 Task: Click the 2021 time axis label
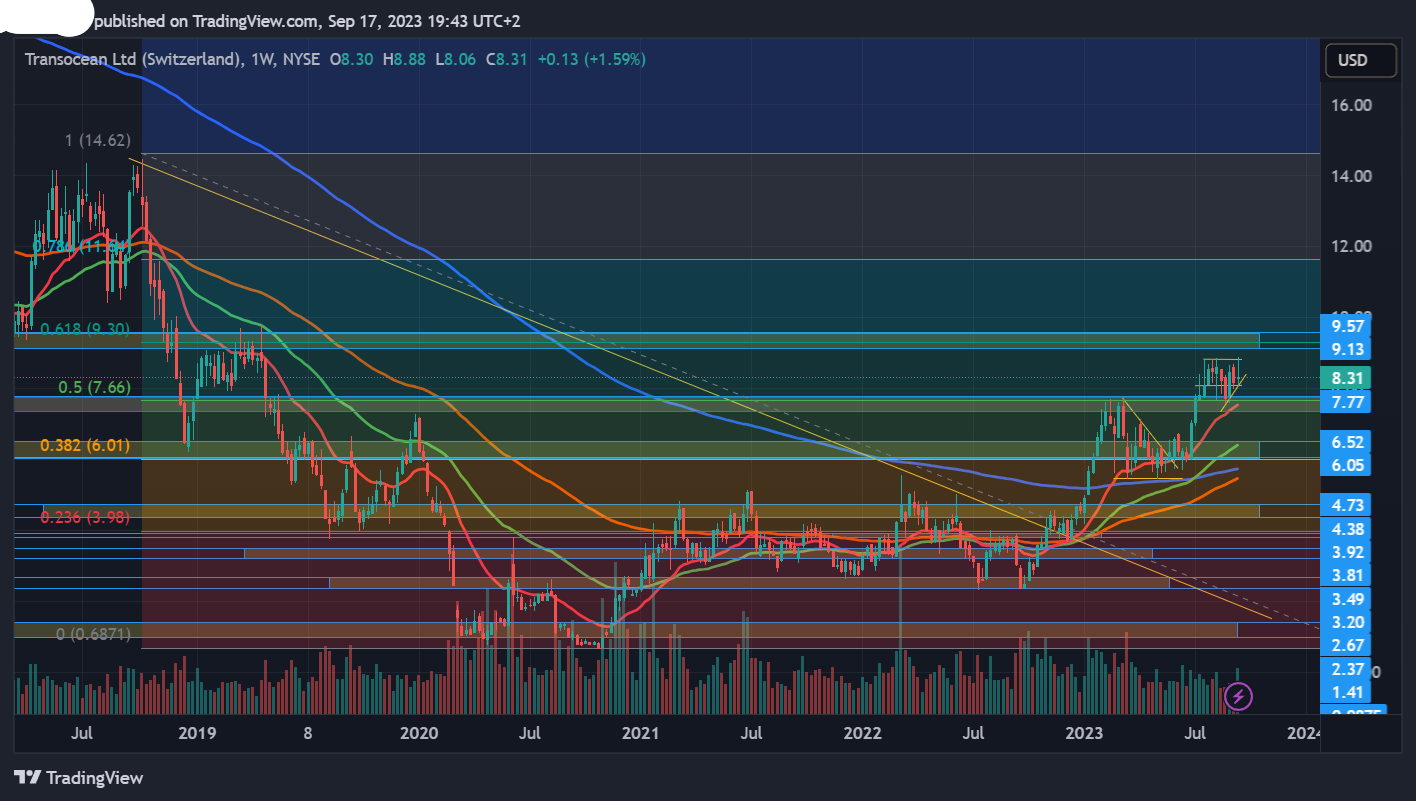coord(640,733)
